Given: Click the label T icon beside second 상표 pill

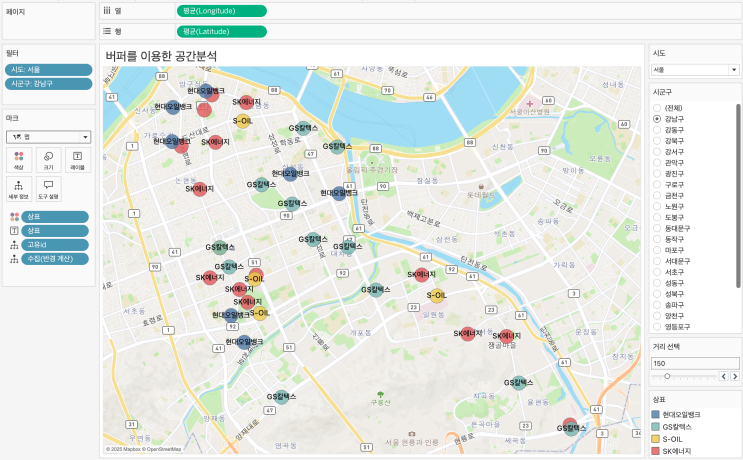Looking at the screenshot, I should (x=14, y=231).
